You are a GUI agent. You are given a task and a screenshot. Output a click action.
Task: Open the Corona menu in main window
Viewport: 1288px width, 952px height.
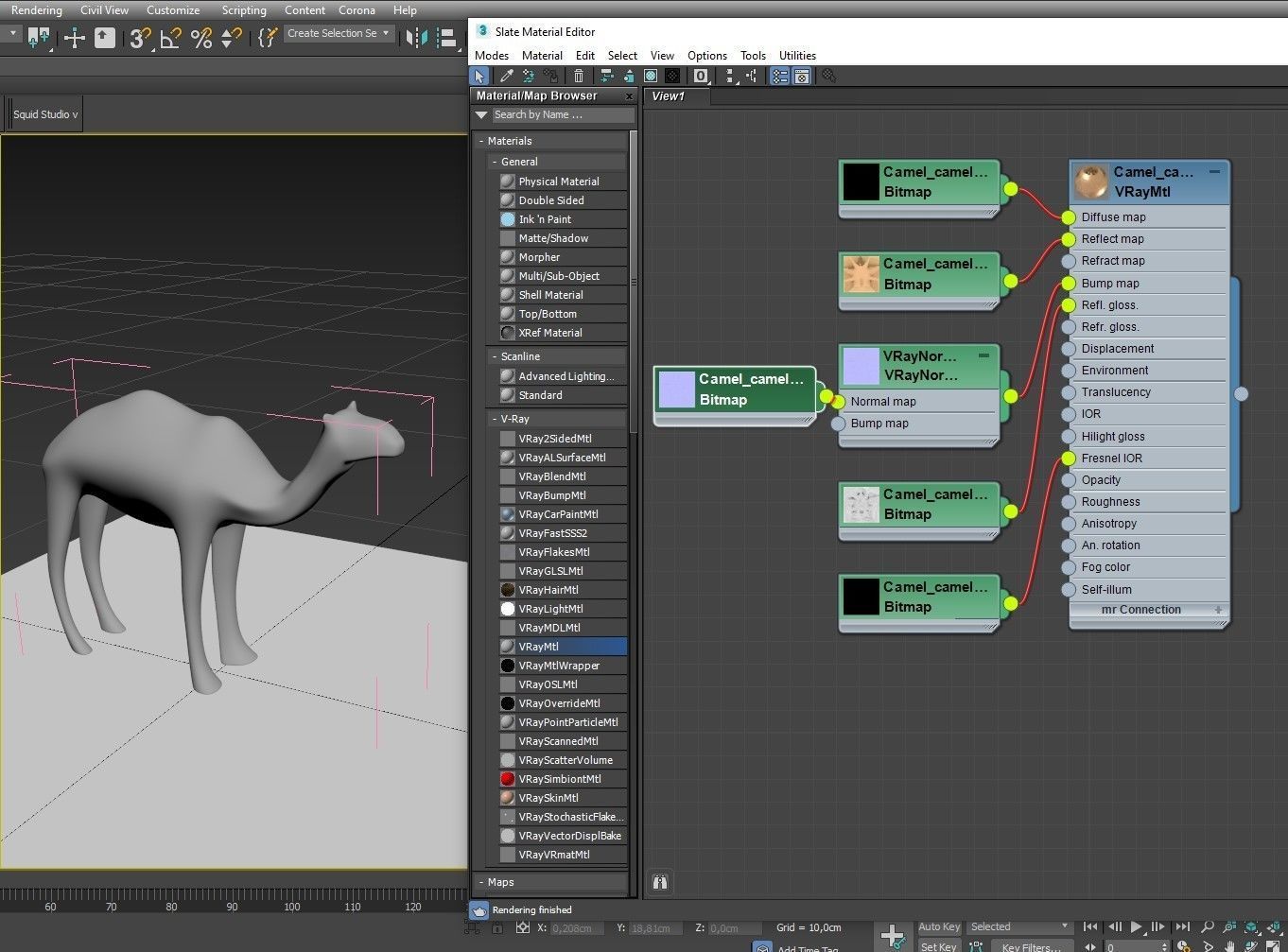tap(357, 10)
